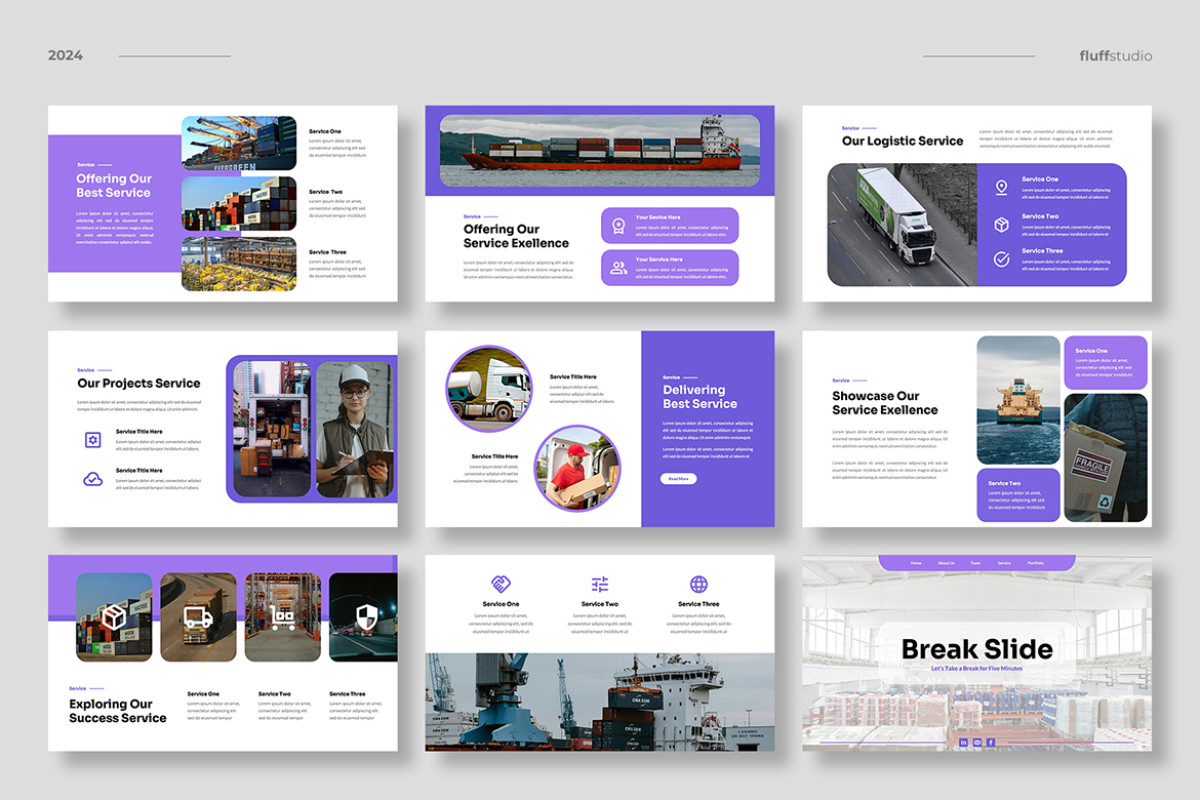Screen dimensions: 1200x800
Task: Click the location pin icon on Our Logistic Service
Action: [x=1001, y=187]
